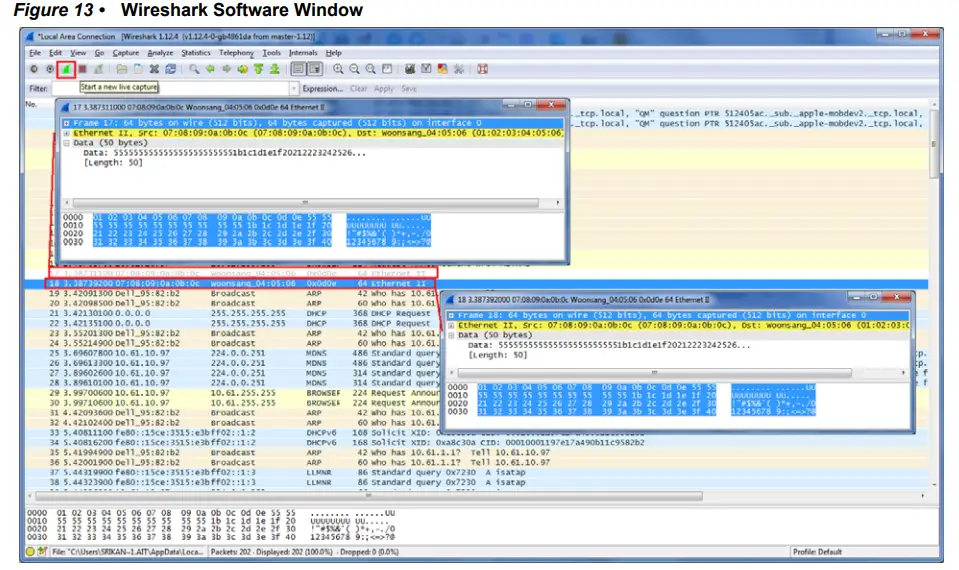Edit display filters toolbar icon
The width and height of the screenshot is (959, 570).
click(x=426, y=69)
